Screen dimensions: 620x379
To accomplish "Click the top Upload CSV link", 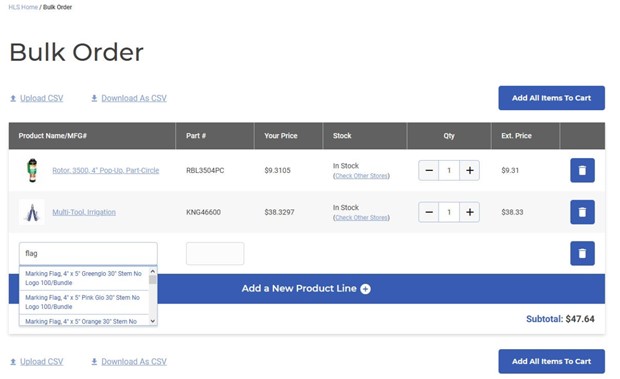I will pos(42,98).
